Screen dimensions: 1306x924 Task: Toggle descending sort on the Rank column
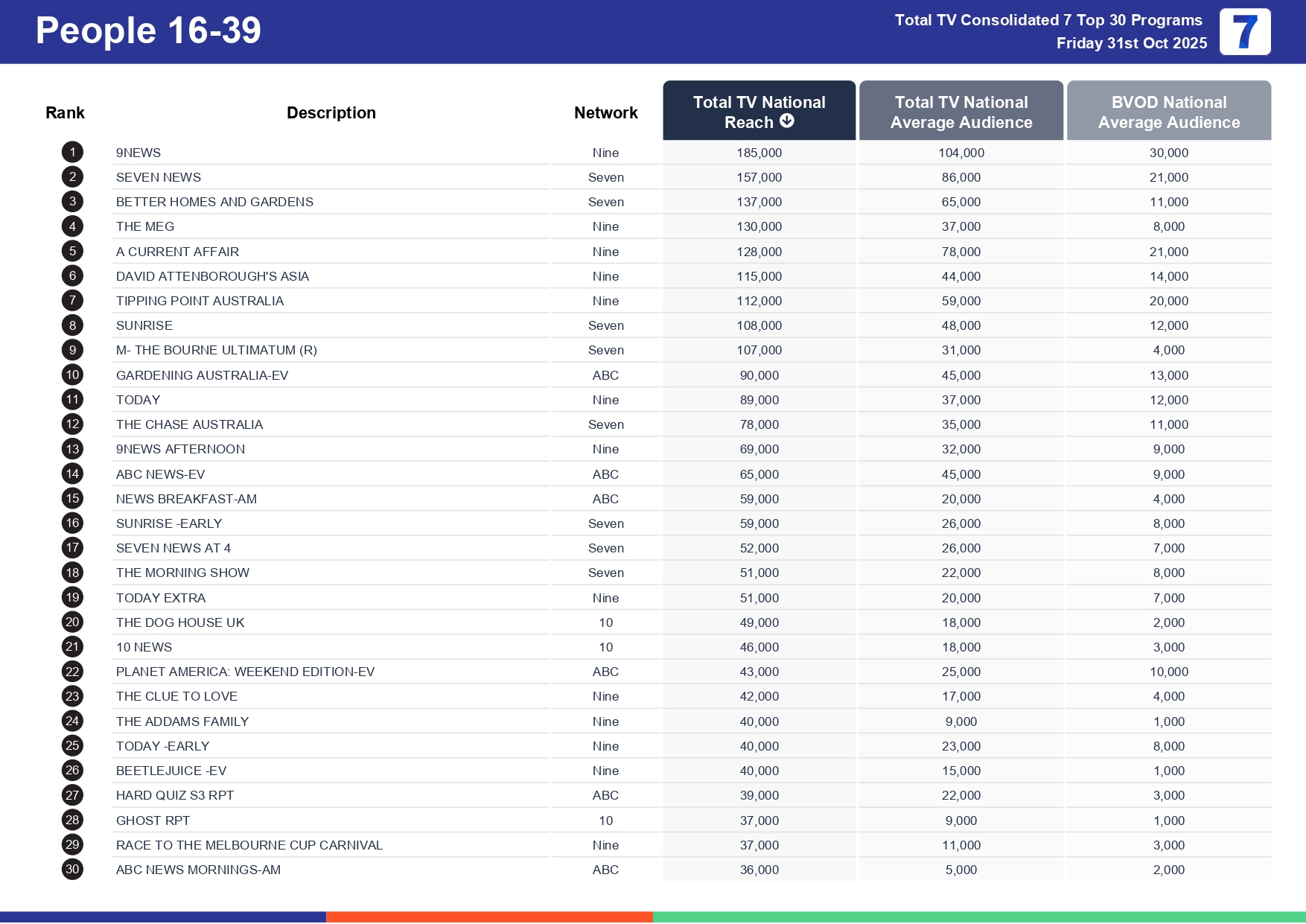pyautogui.click(x=65, y=112)
